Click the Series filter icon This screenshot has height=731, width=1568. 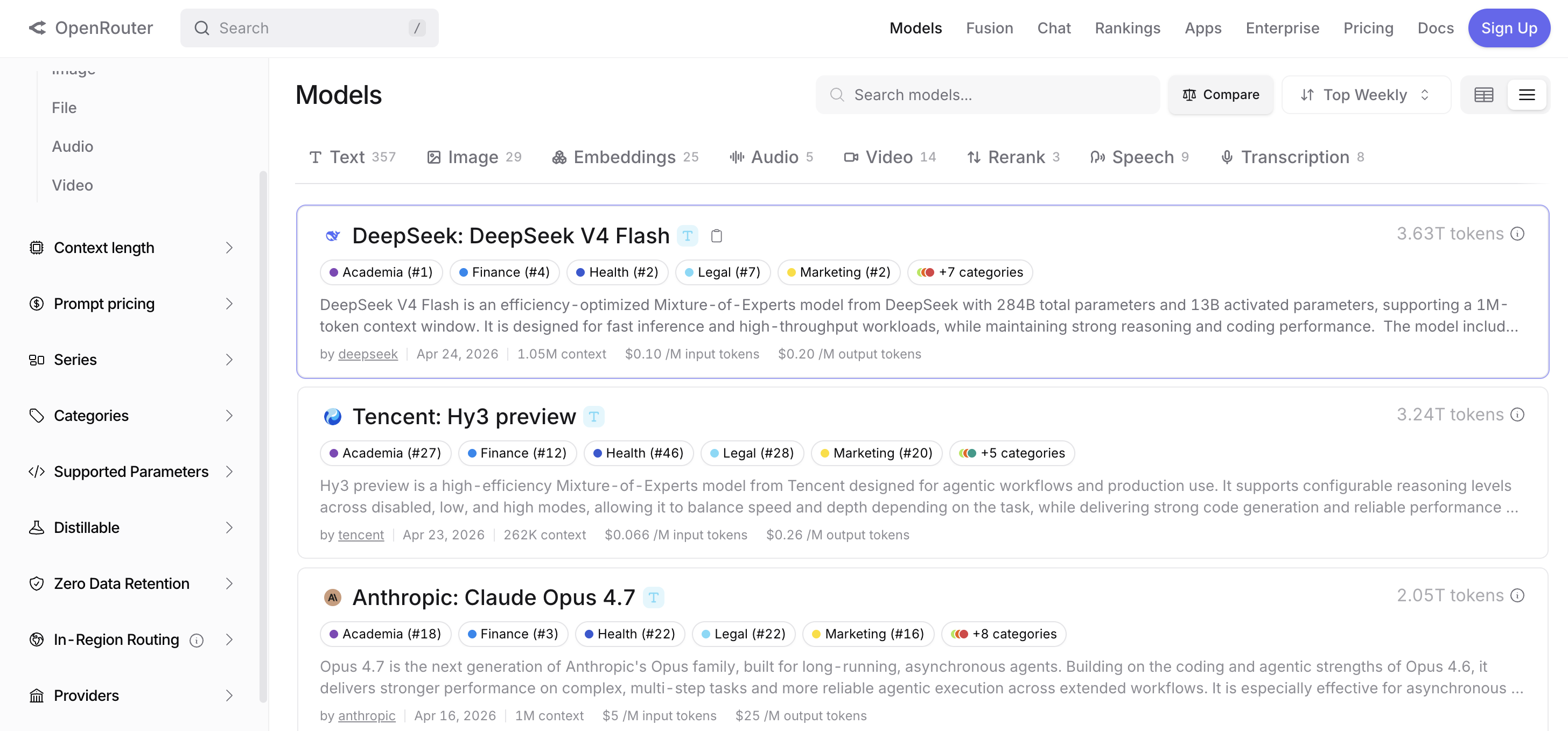click(x=37, y=360)
